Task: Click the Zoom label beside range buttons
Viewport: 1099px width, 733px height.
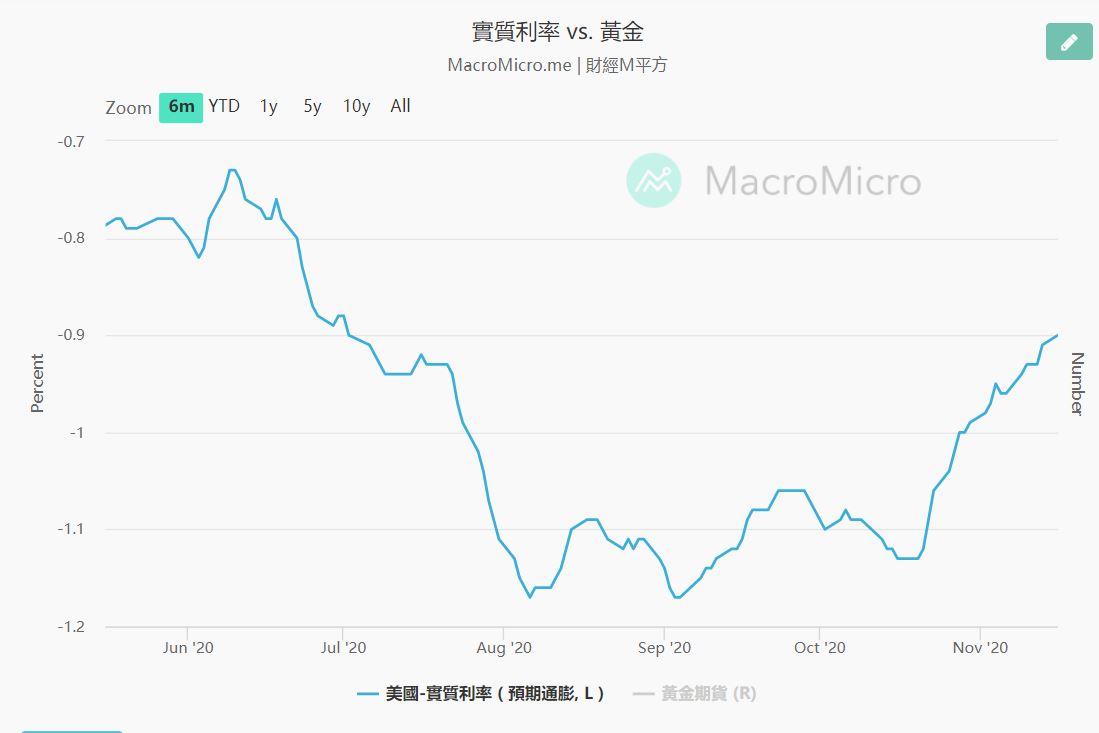Action: coord(129,108)
